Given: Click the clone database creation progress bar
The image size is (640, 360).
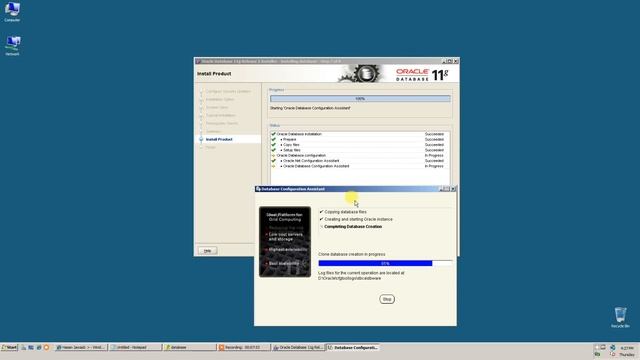Looking at the screenshot, I should [x=385, y=263].
